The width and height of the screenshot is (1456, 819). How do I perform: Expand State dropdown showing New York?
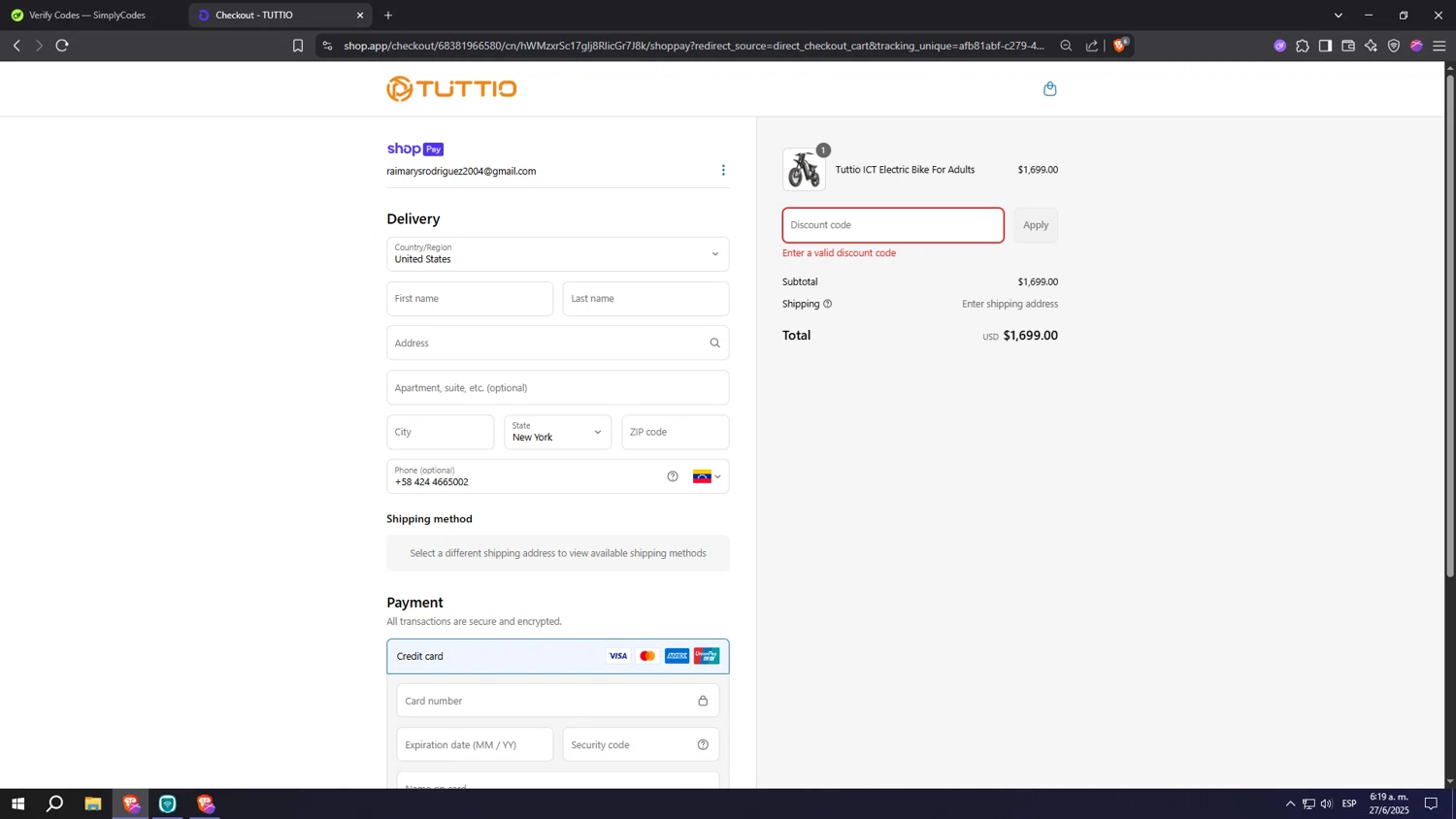pos(558,433)
